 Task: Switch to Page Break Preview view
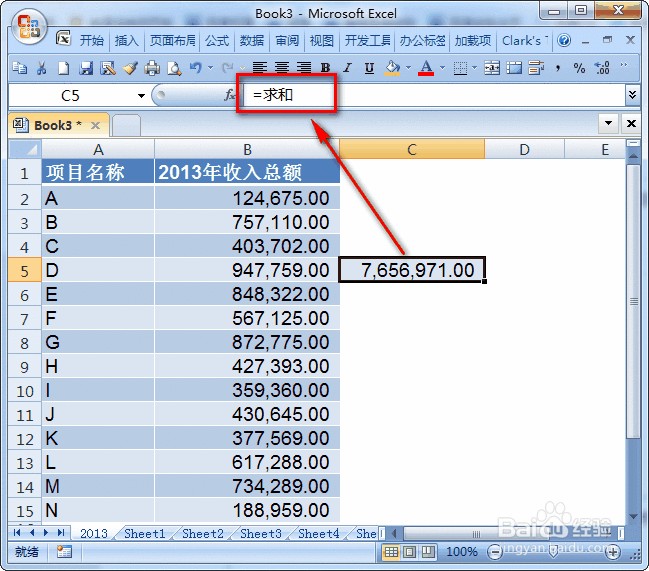(x=428, y=552)
